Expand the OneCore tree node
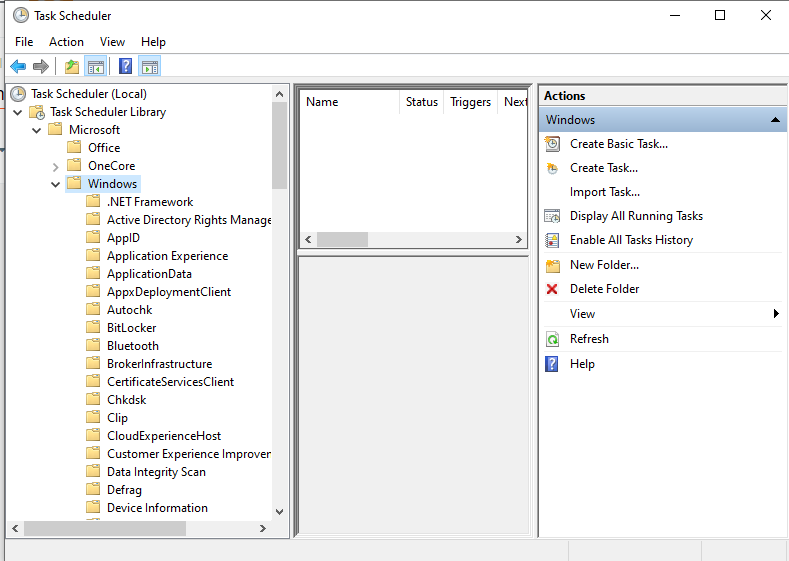The width and height of the screenshot is (789, 561). click(56, 166)
